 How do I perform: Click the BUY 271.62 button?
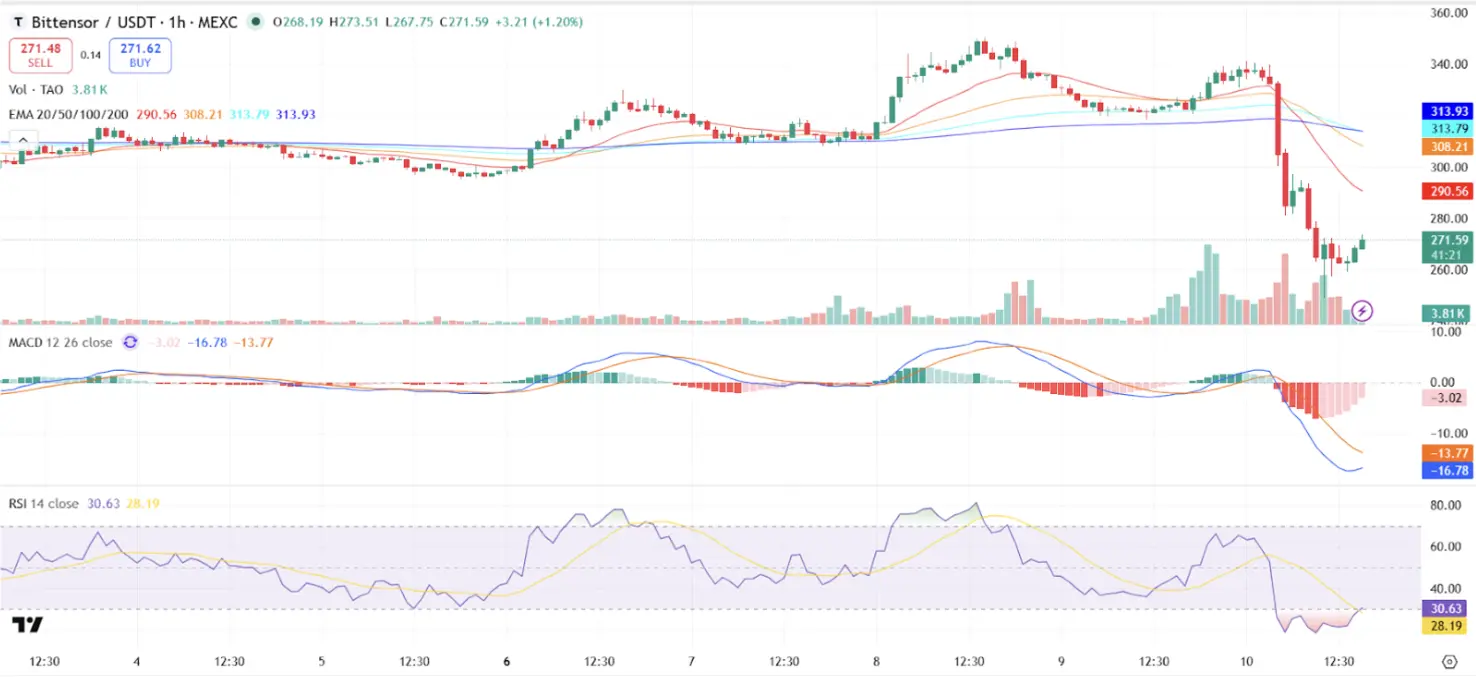point(140,55)
